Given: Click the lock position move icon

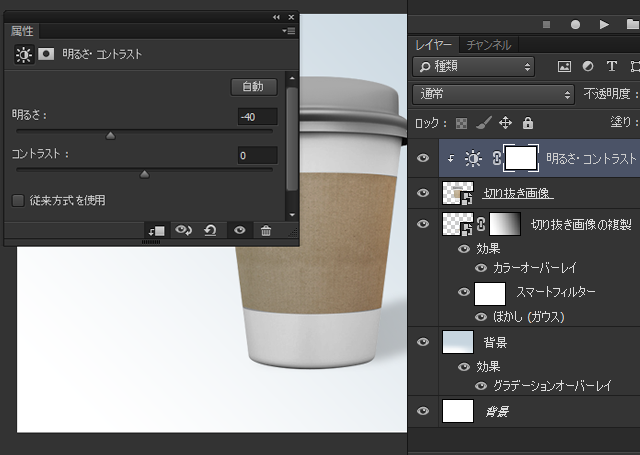Looking at the screenshot, I should (505, 123).
